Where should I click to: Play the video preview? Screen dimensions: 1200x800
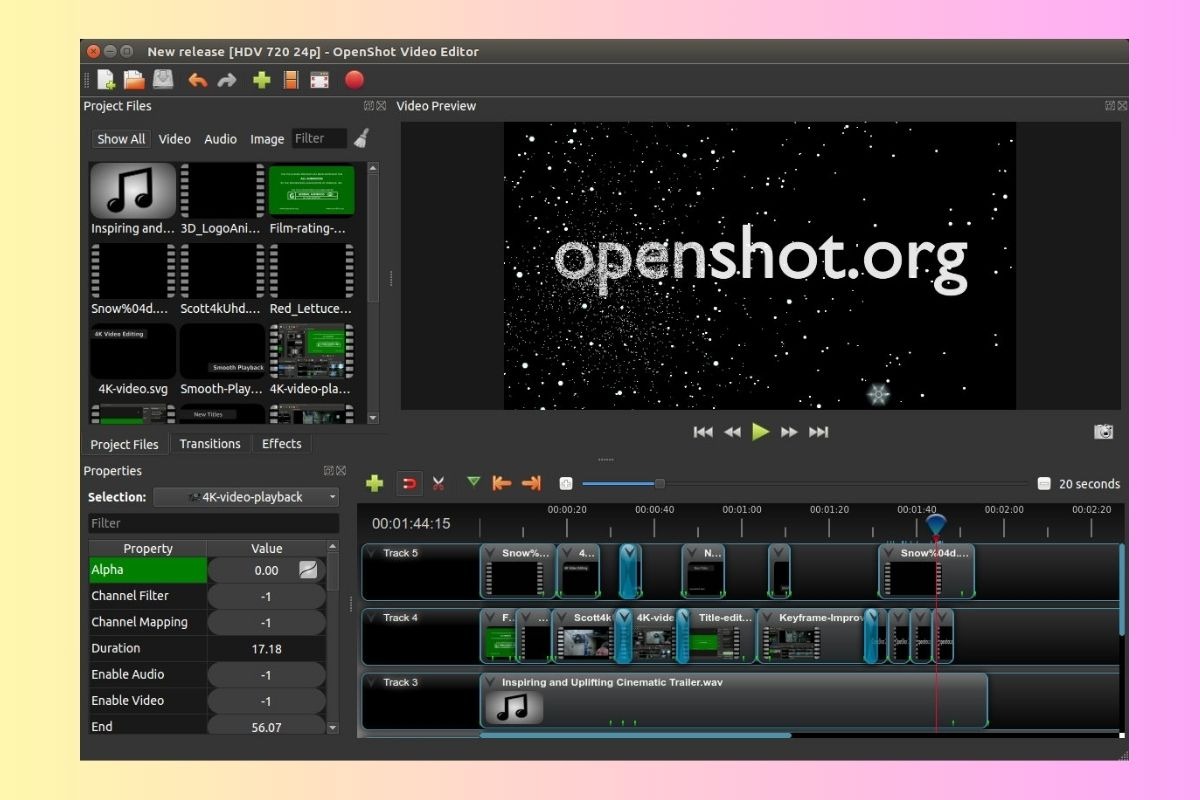[761, 432]
